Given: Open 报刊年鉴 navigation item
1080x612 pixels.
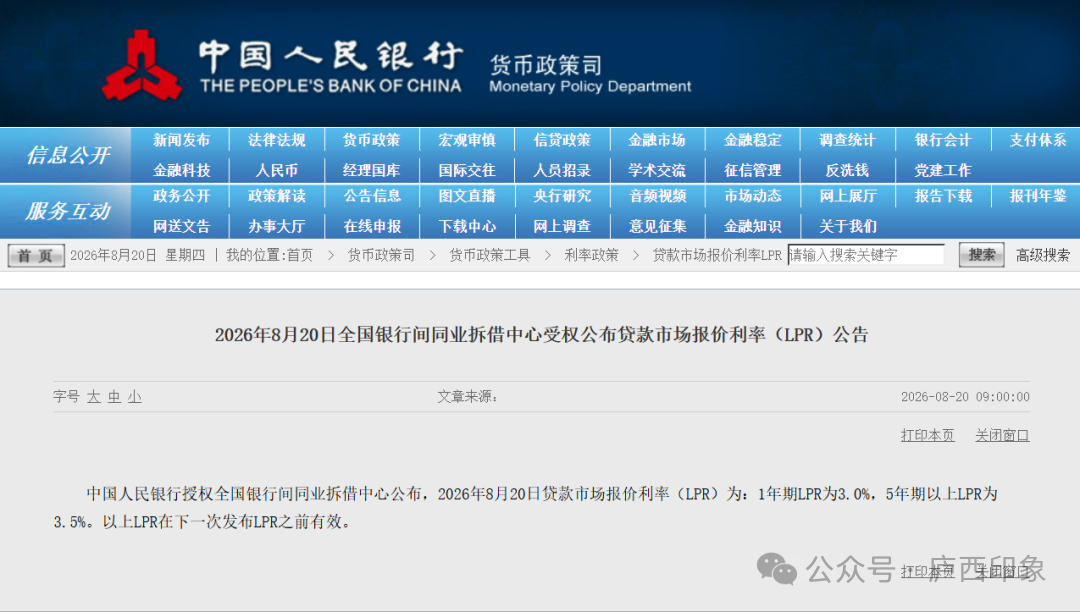Looking at the screenshot, I should 1038,196.
